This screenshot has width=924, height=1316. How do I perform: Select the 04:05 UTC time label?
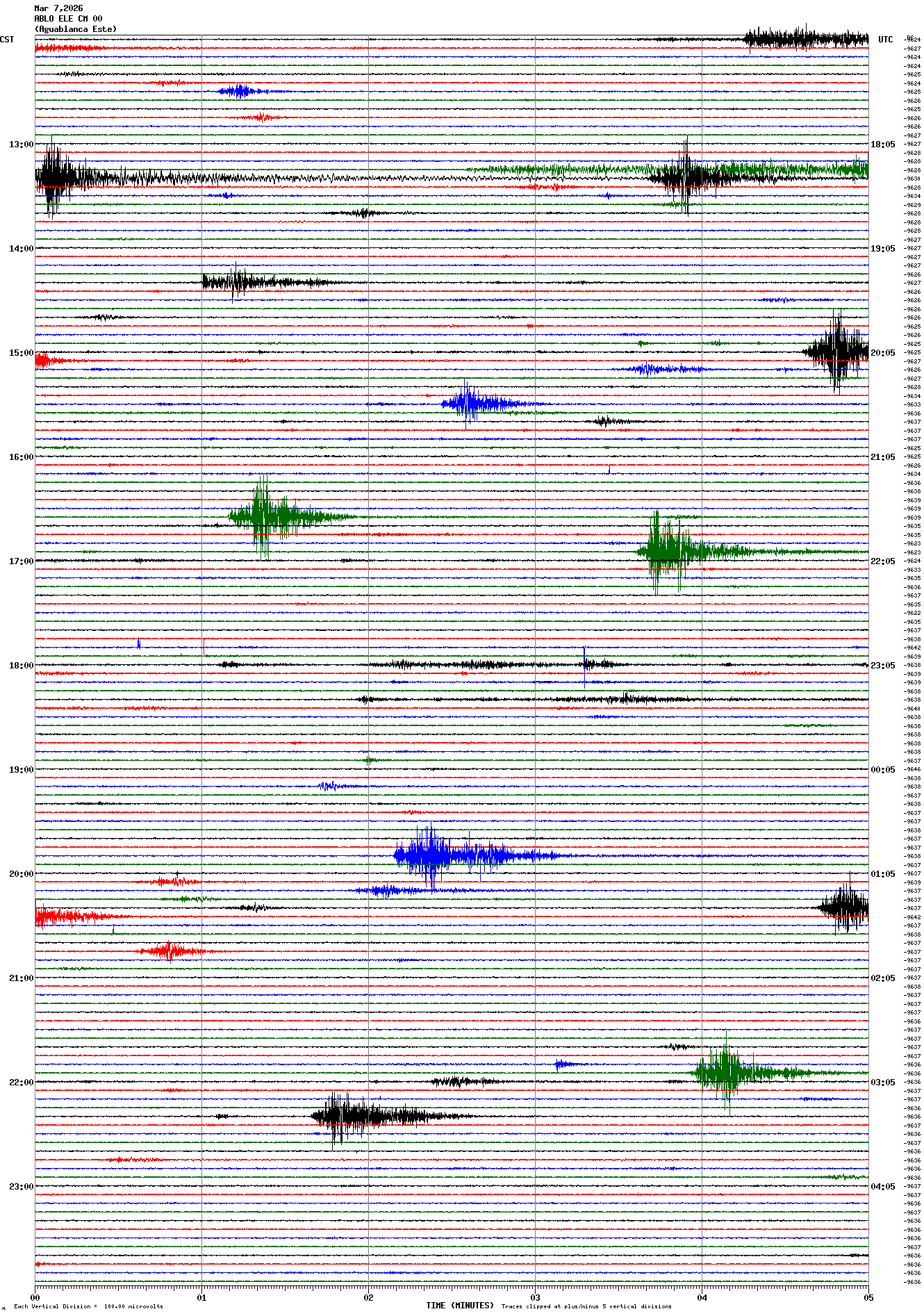(882, 1187)
